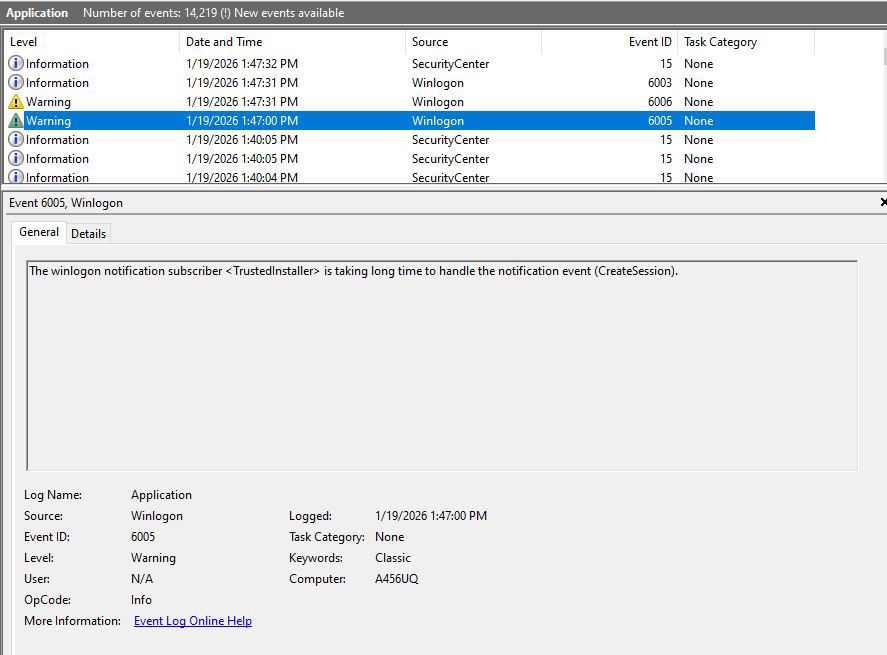Select the Warning level text in 6006 row
This screenshot has height=655, width=887.
[x=48, y=102]
